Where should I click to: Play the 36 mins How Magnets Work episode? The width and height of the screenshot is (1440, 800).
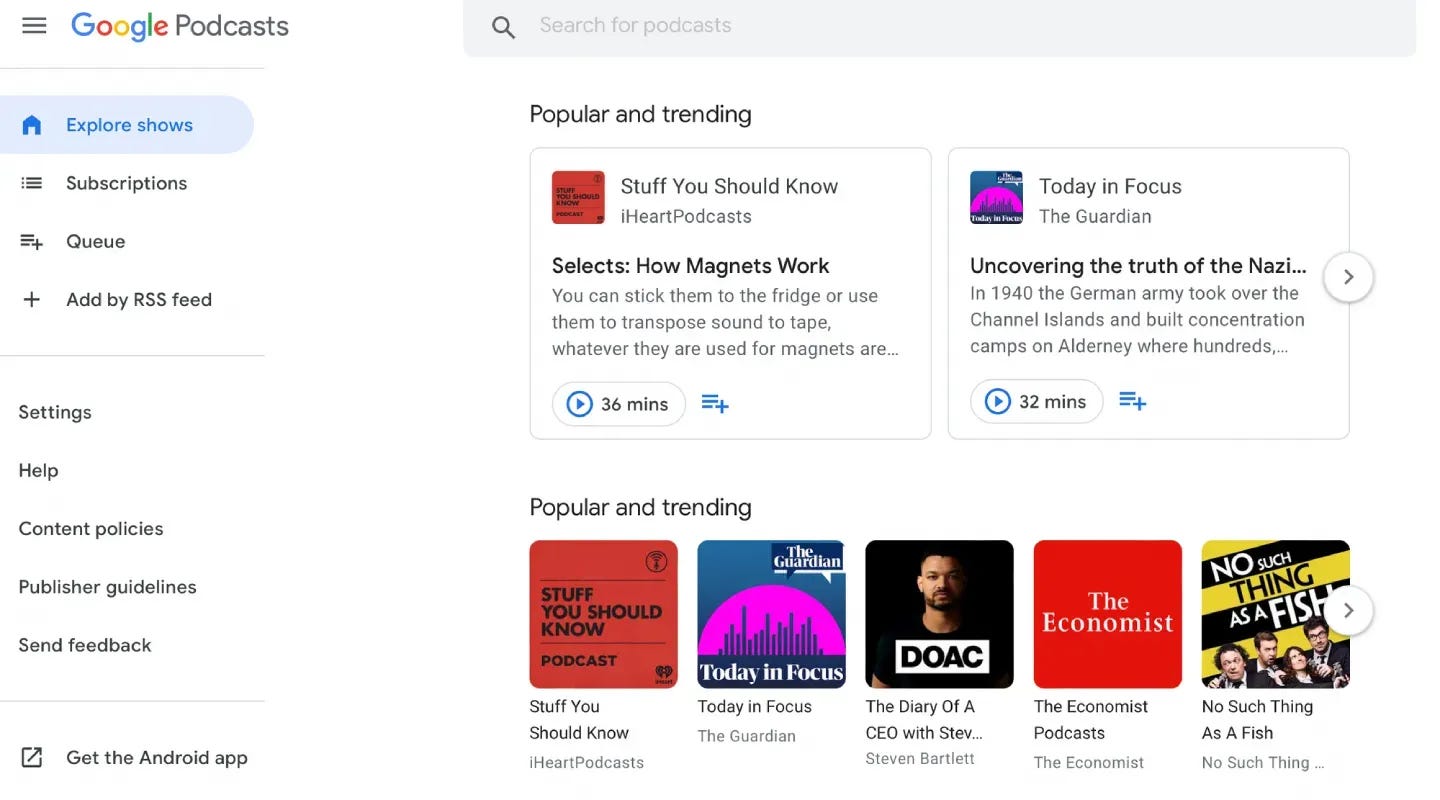coord(618,404)
